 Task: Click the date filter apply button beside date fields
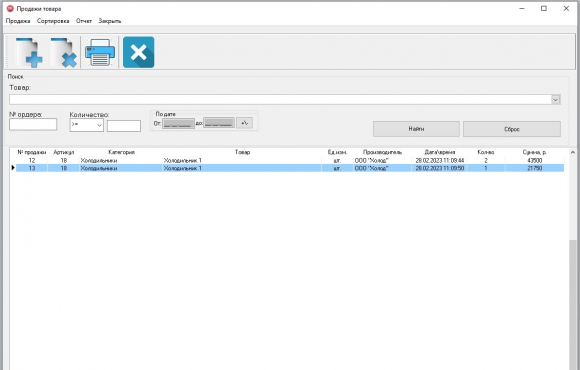point(245,123)
